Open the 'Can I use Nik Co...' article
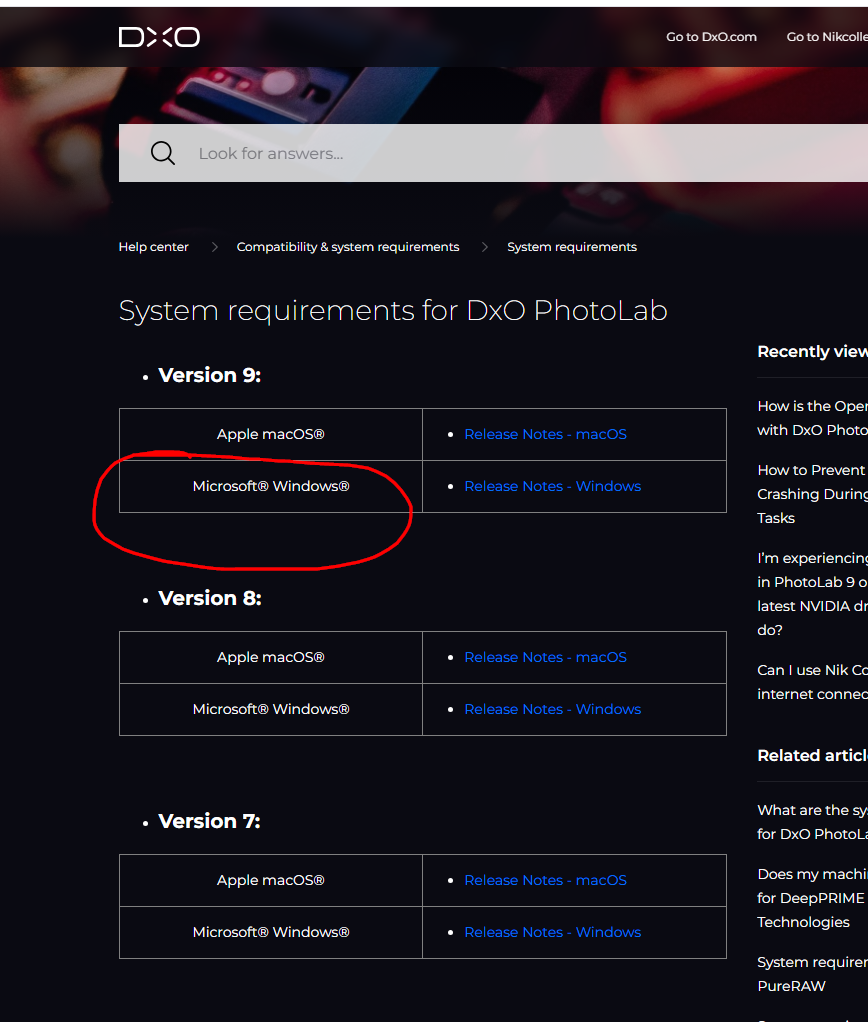The height and width of the screenshot is (1022, 868). (811, 682)
